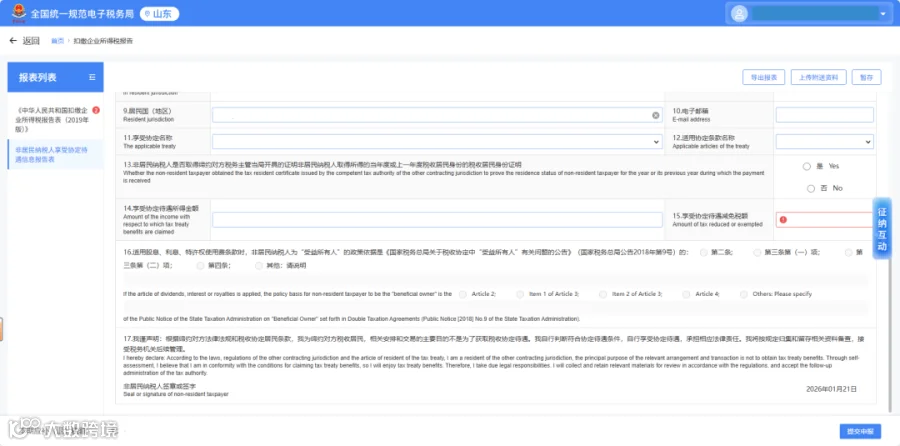Image resolution: width=900 pixels, height=446 pixels.
Task: Select the Item 1 of Article 3 radio
Action: pos(520,294)
